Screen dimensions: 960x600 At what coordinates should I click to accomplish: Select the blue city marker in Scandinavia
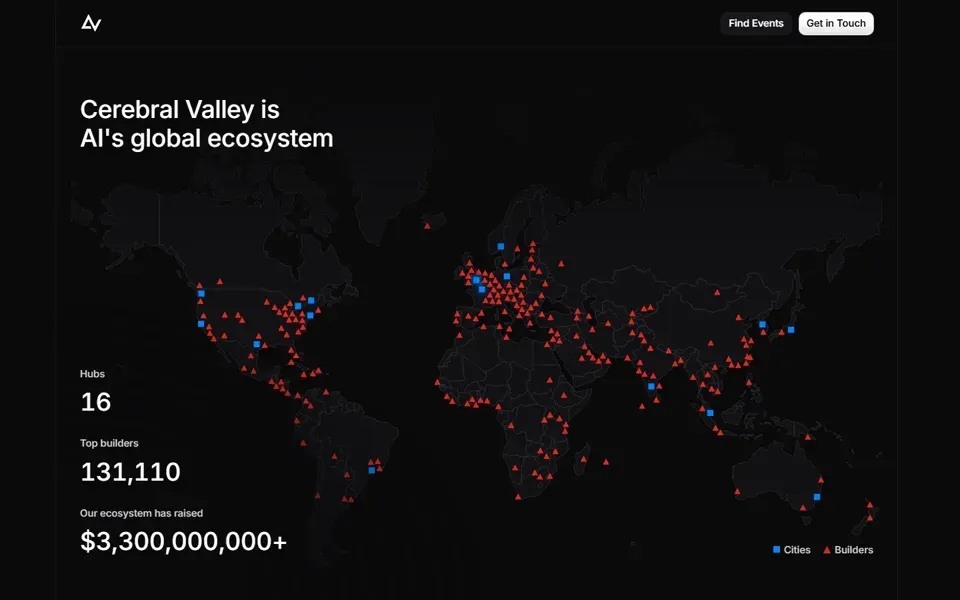tap(501, 247)
